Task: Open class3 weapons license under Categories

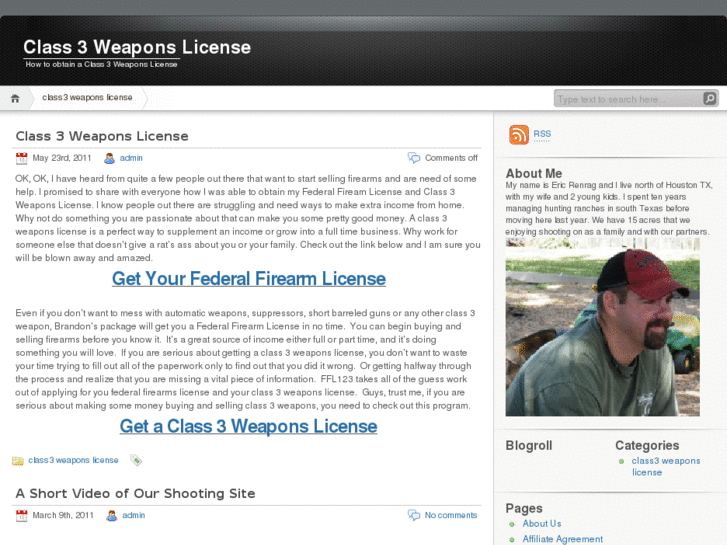Action: point(666,467)
